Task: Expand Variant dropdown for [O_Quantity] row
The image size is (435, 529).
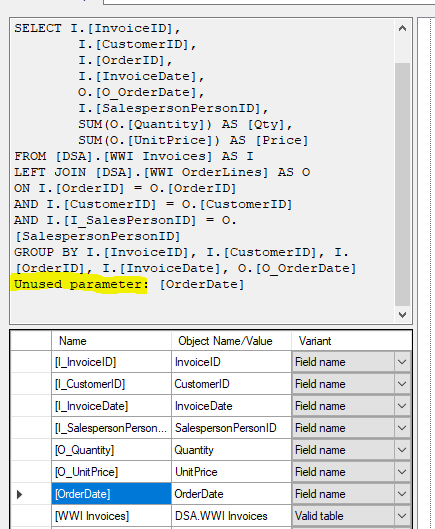Action: [402, 450]
